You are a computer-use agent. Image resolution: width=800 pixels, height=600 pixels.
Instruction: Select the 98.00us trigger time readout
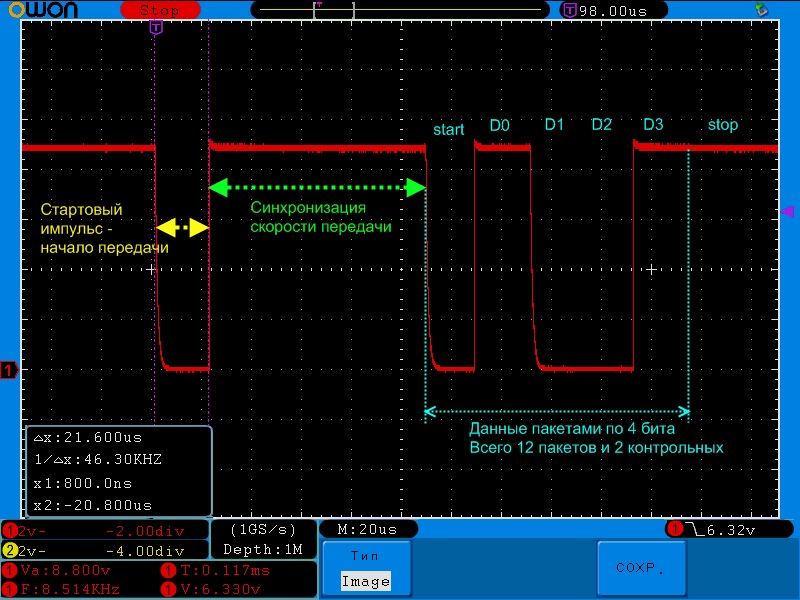(613, 11)
